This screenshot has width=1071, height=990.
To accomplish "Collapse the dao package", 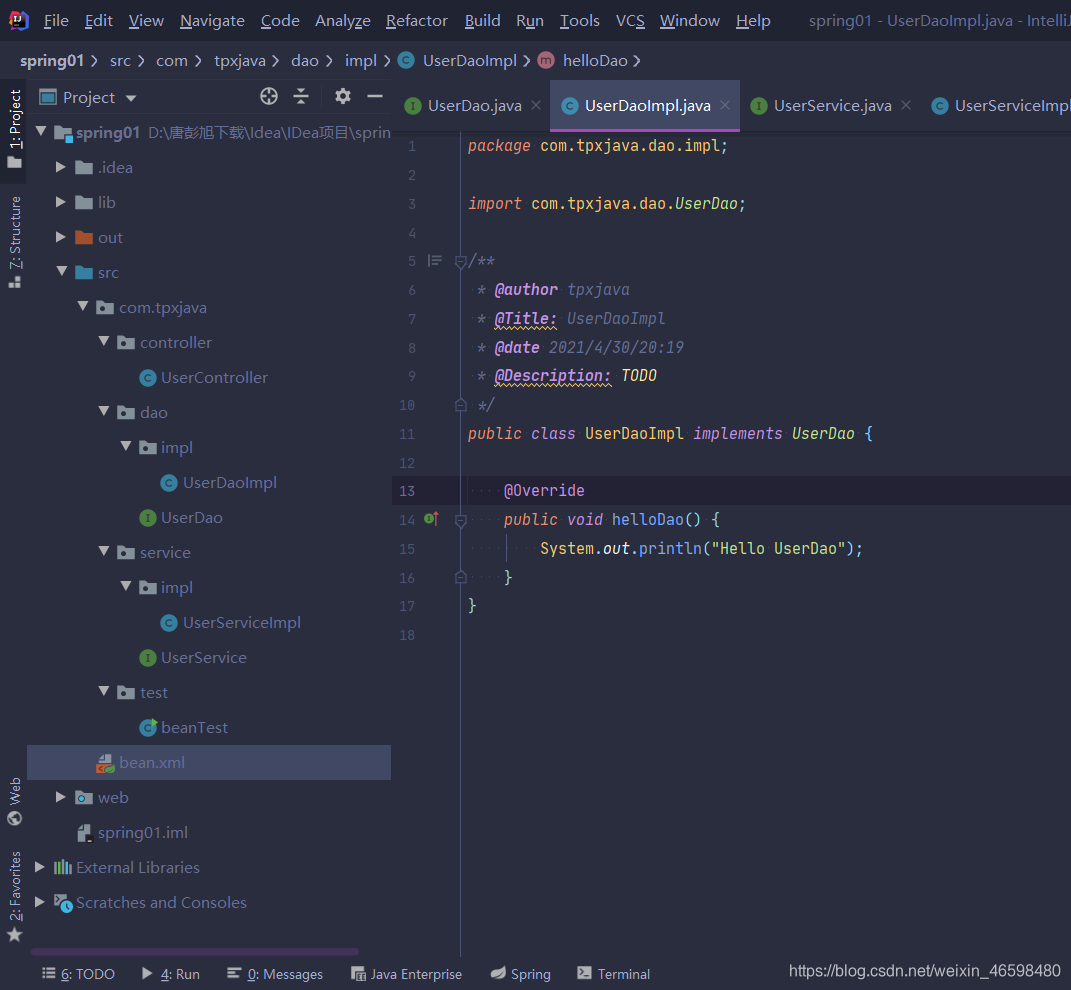I will pyautogui.click(x=104, y=411).
